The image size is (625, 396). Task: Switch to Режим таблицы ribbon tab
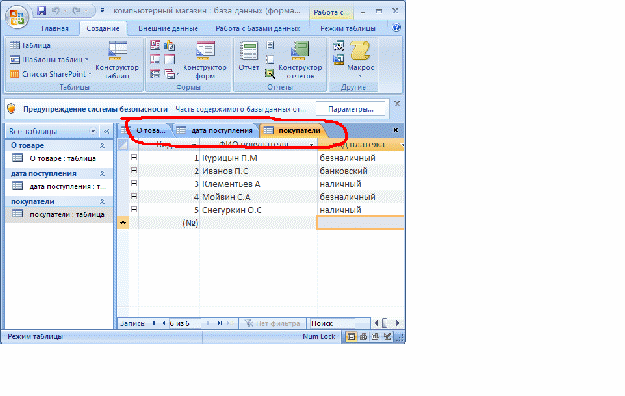(x=348, y=29)
